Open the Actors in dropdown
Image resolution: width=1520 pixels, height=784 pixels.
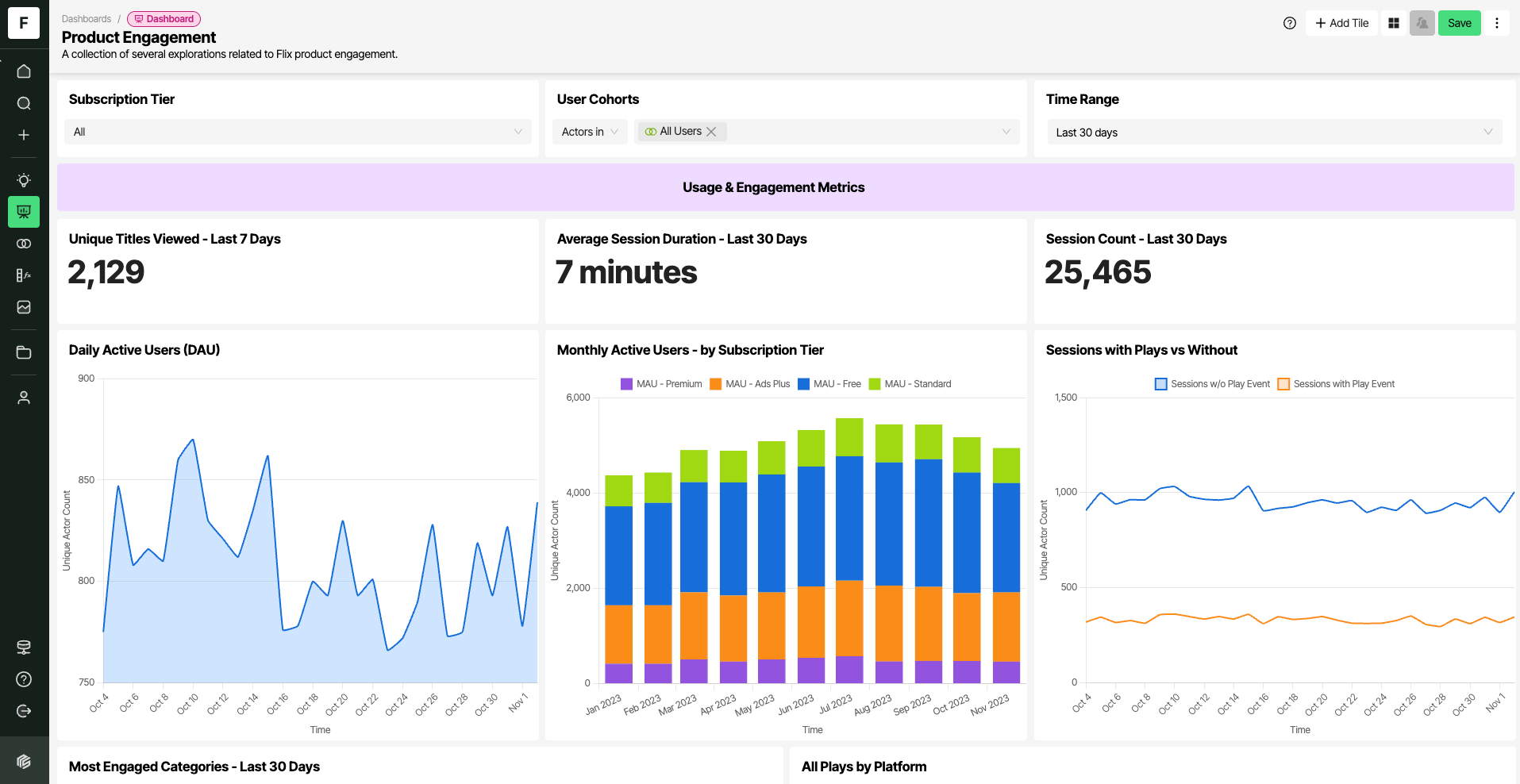(x=590, y=132)
